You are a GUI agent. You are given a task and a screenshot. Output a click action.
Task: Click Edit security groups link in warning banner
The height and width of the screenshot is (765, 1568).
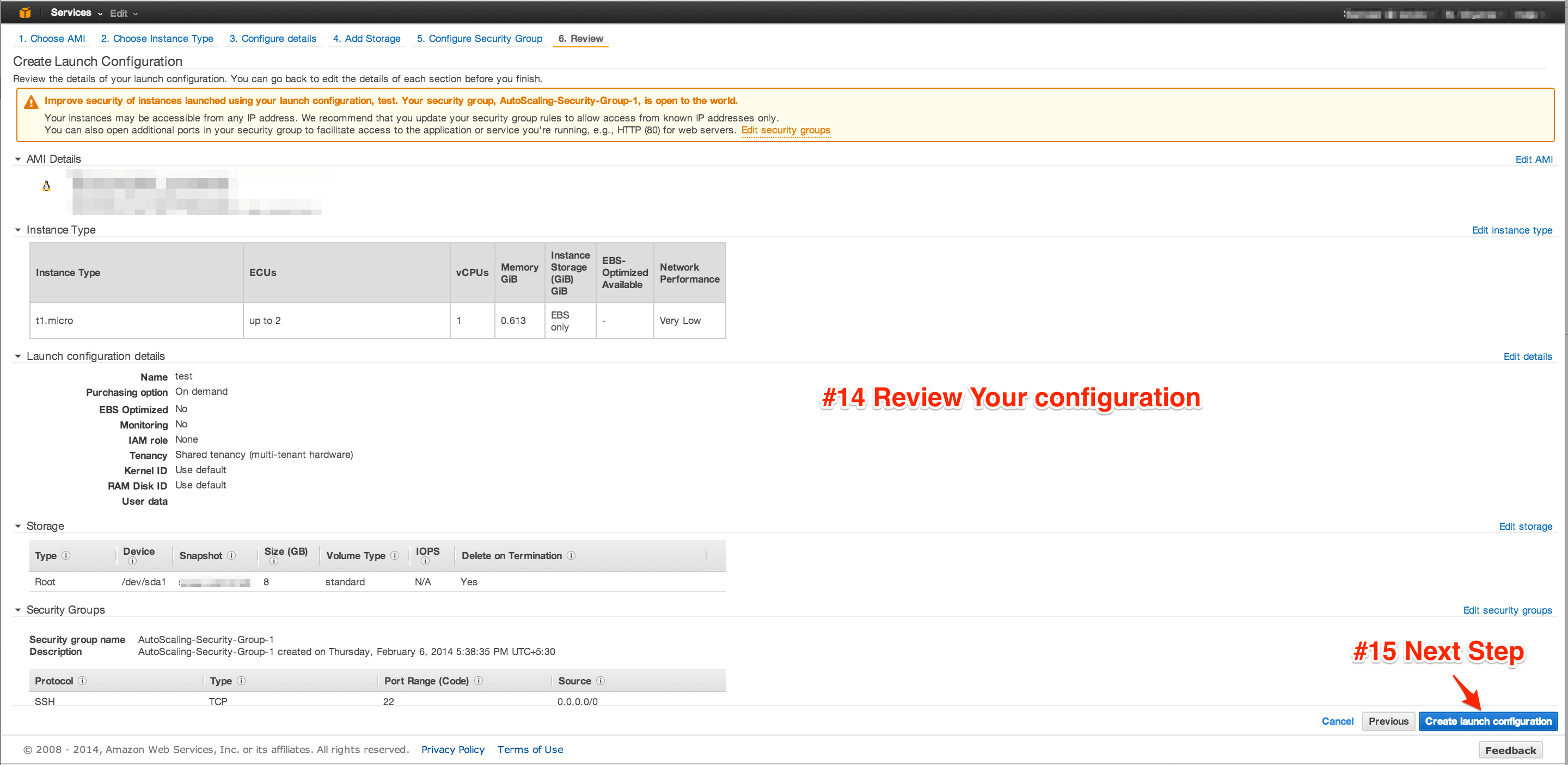[785, 130]
